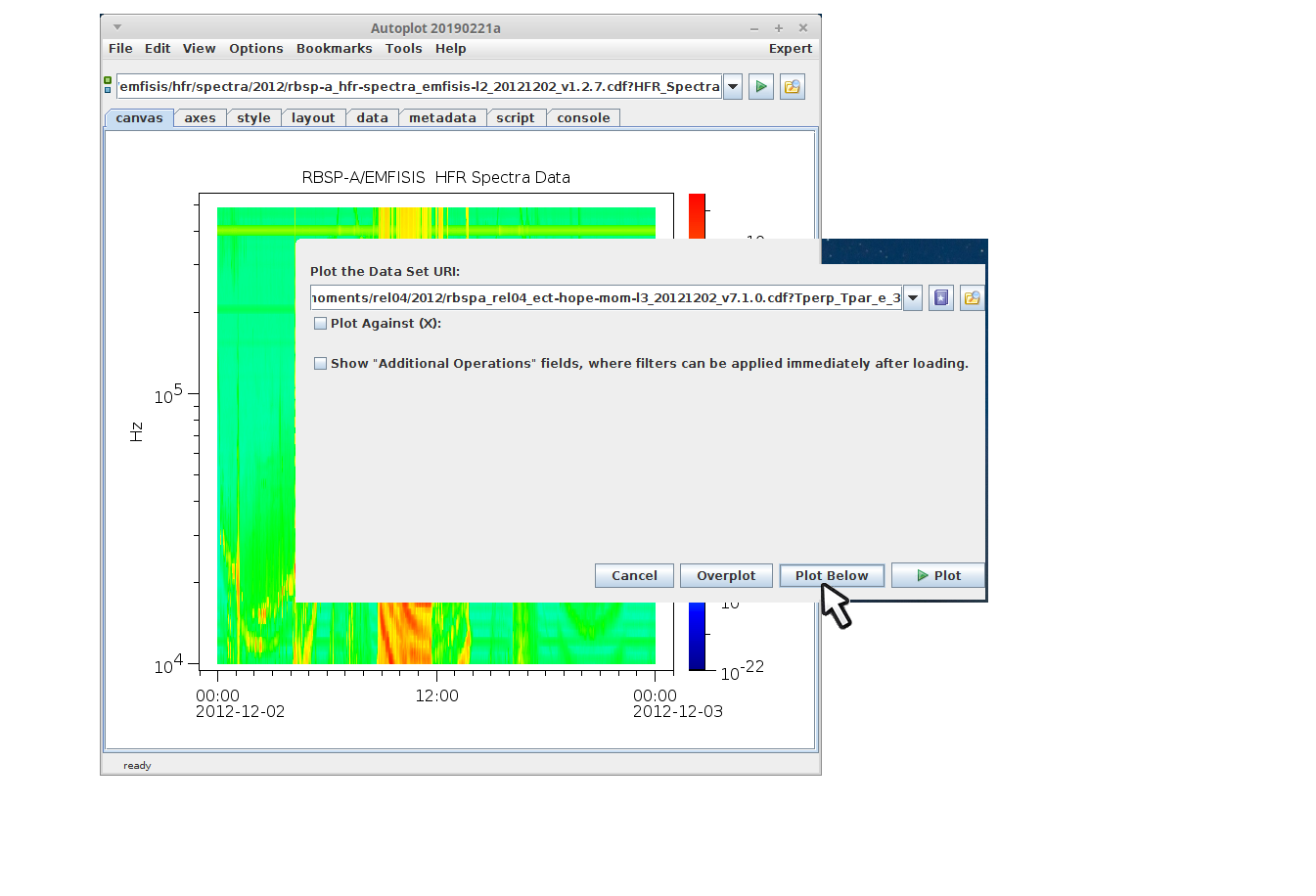Open the Tools menu
Viewport: 1316px width, 896px height.
click(x=403, y=49)
